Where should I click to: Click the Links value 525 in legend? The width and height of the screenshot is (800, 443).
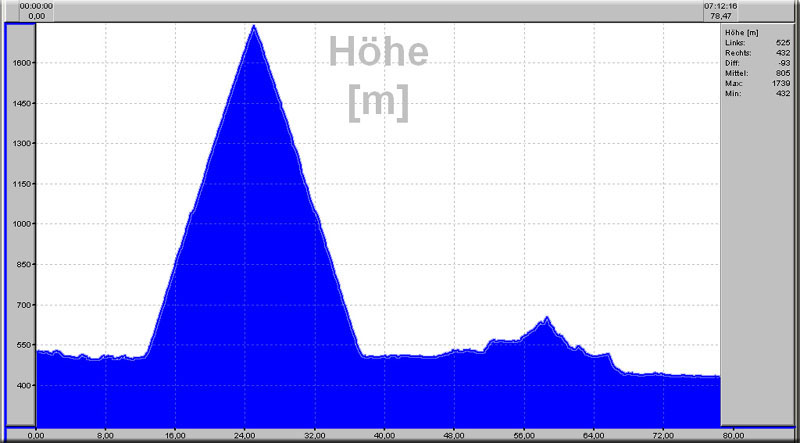tap(782, 43)
